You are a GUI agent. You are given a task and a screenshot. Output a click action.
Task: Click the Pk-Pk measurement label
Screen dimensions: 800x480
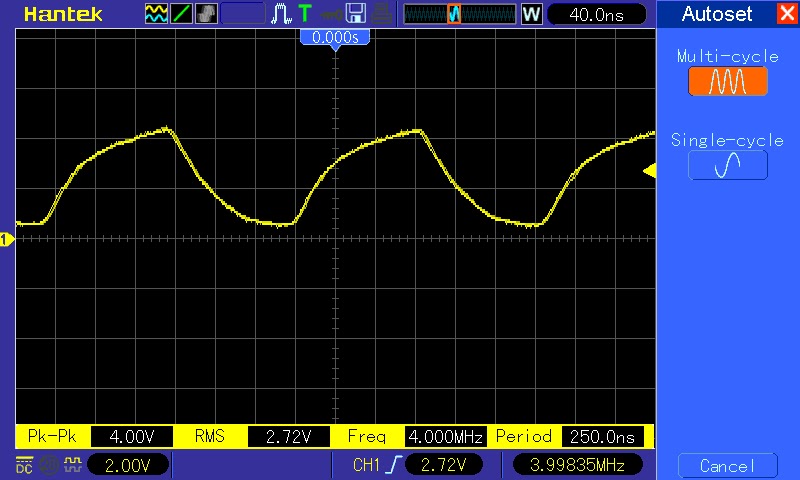coord(52,436)
